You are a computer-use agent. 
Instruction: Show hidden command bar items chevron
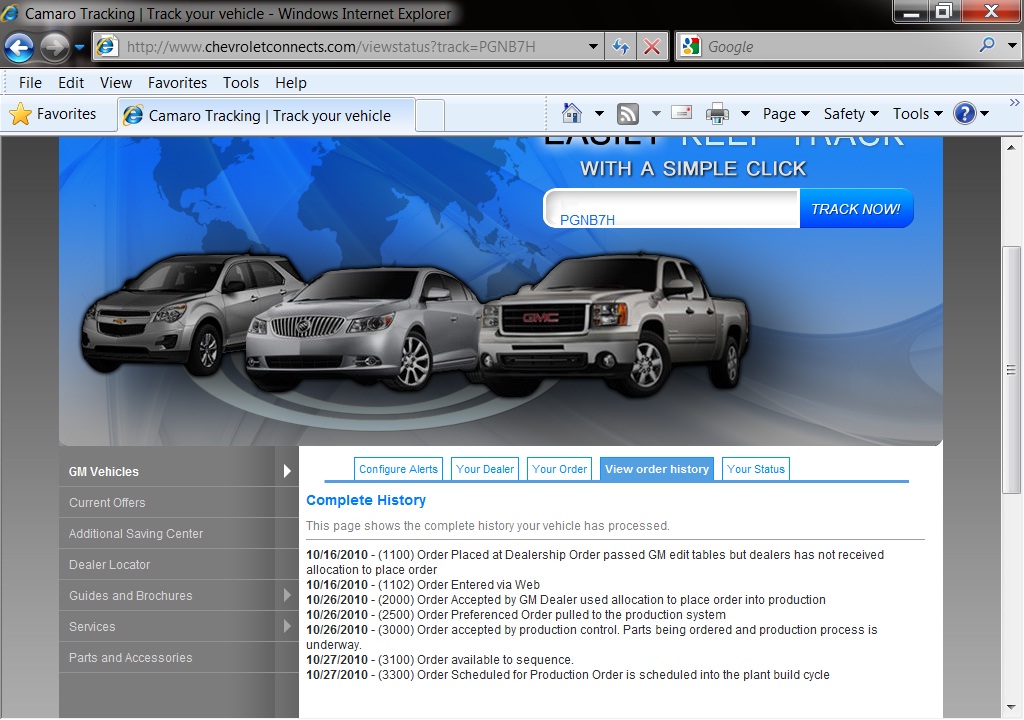point(1014,103)
